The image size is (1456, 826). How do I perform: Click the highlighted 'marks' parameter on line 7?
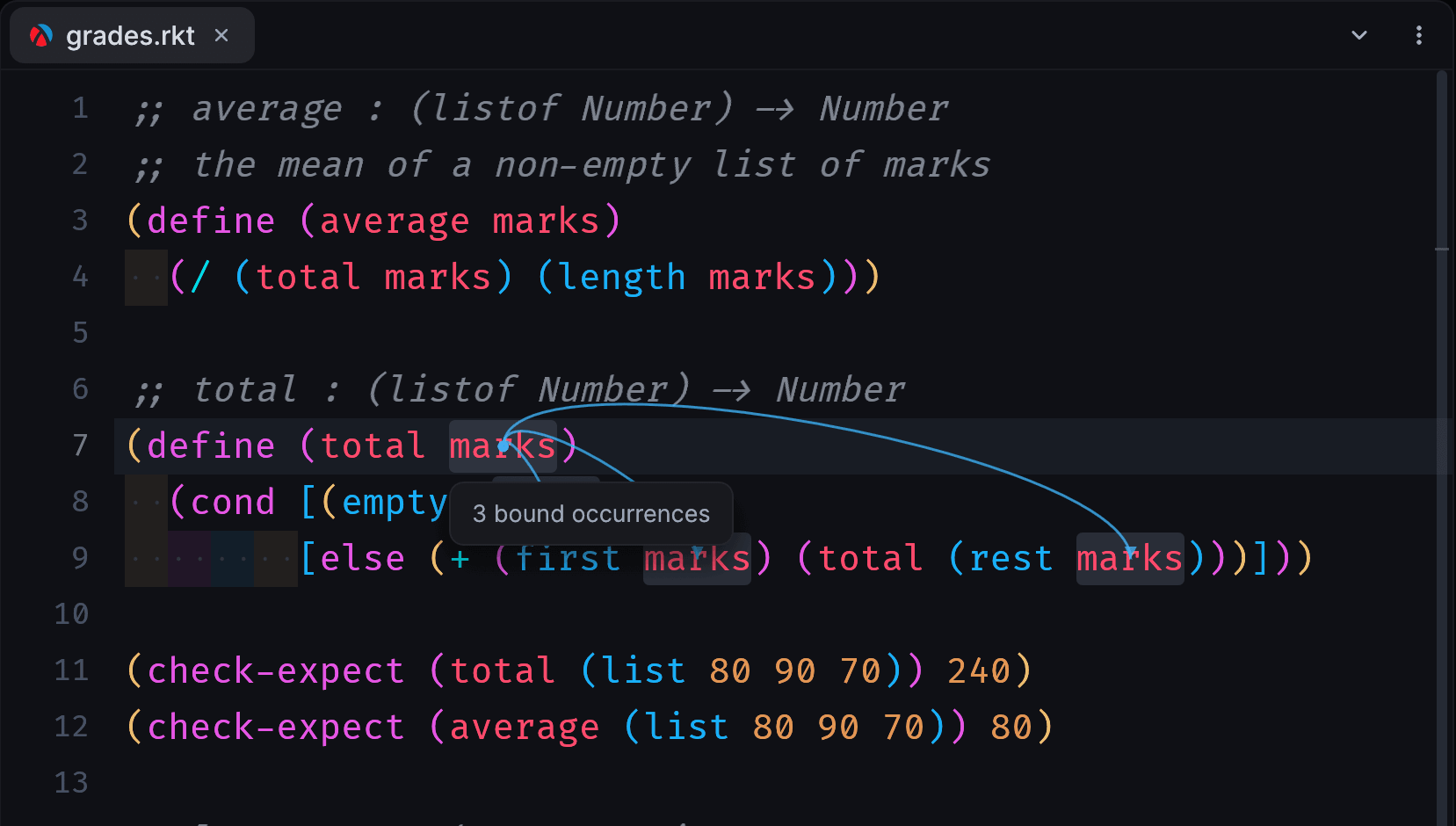click(x=503, y=446)
